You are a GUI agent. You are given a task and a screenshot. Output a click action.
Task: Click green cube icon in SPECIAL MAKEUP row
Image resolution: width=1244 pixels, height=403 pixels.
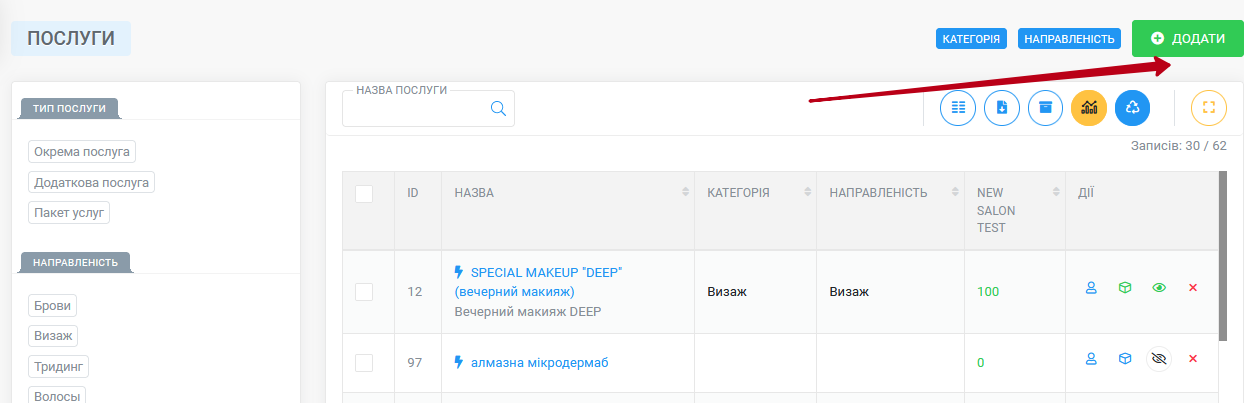[x=1125, y=288]
